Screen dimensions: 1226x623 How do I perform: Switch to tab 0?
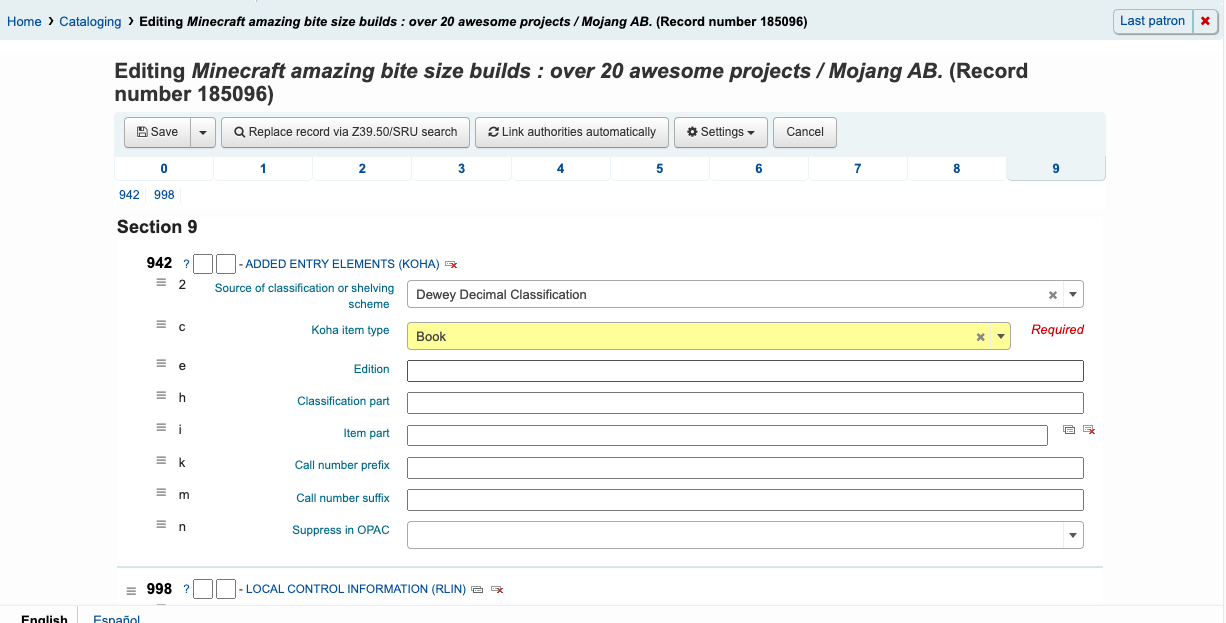point(164,169)
